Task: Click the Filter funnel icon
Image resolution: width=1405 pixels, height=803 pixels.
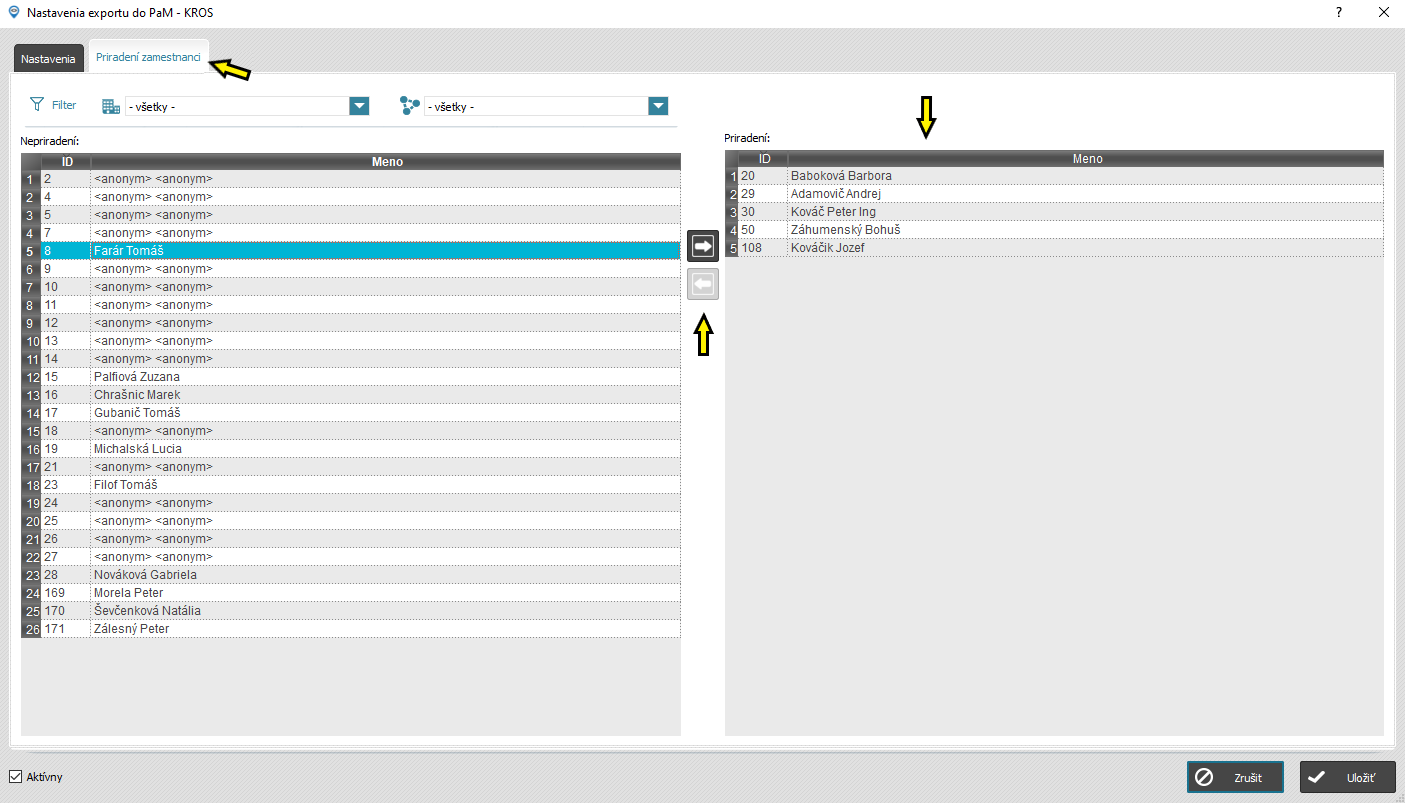Action: pos(37,105)
